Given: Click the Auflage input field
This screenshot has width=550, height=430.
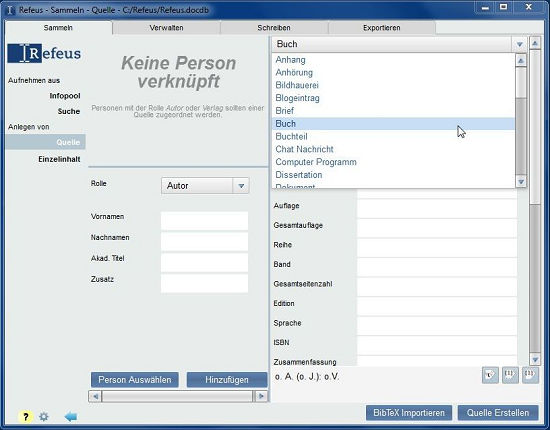Looking at the screenshot, I should (x=437, y=208).
